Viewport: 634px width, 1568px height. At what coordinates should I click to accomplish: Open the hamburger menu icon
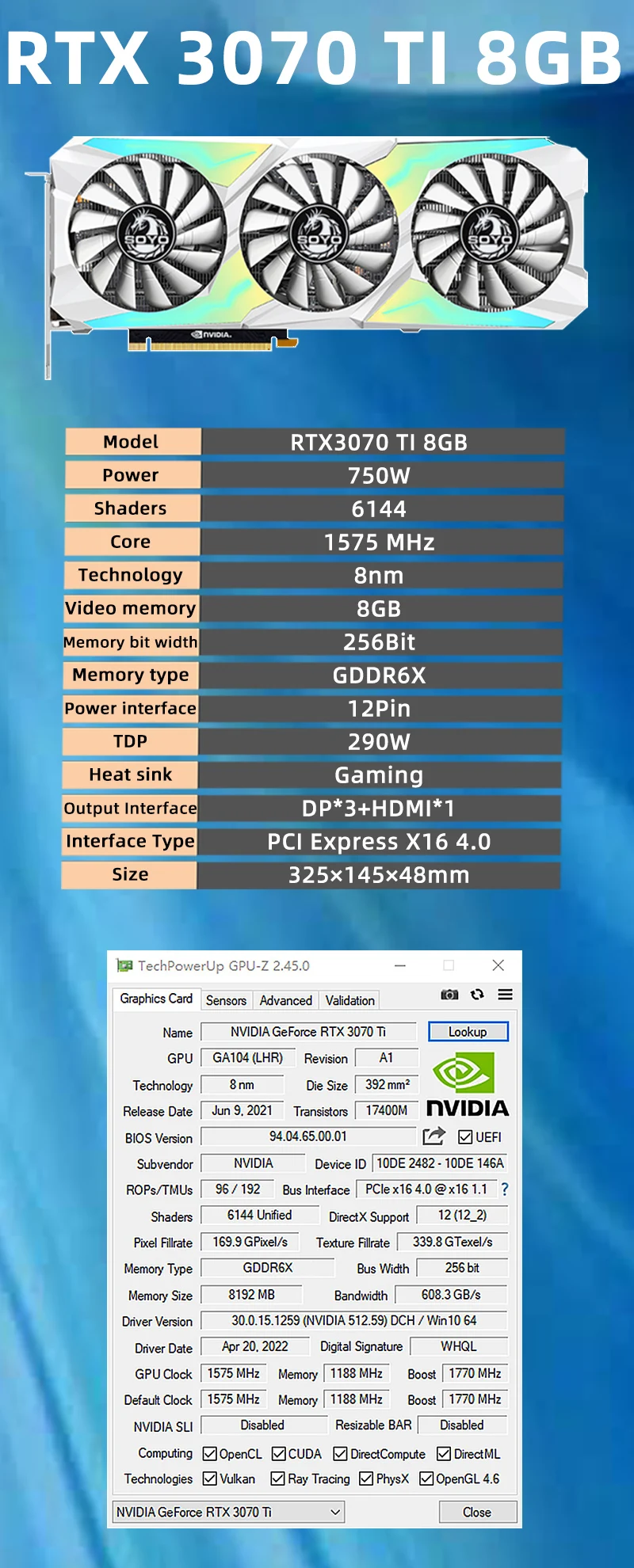pyautogui.click(x=505, y=995)
